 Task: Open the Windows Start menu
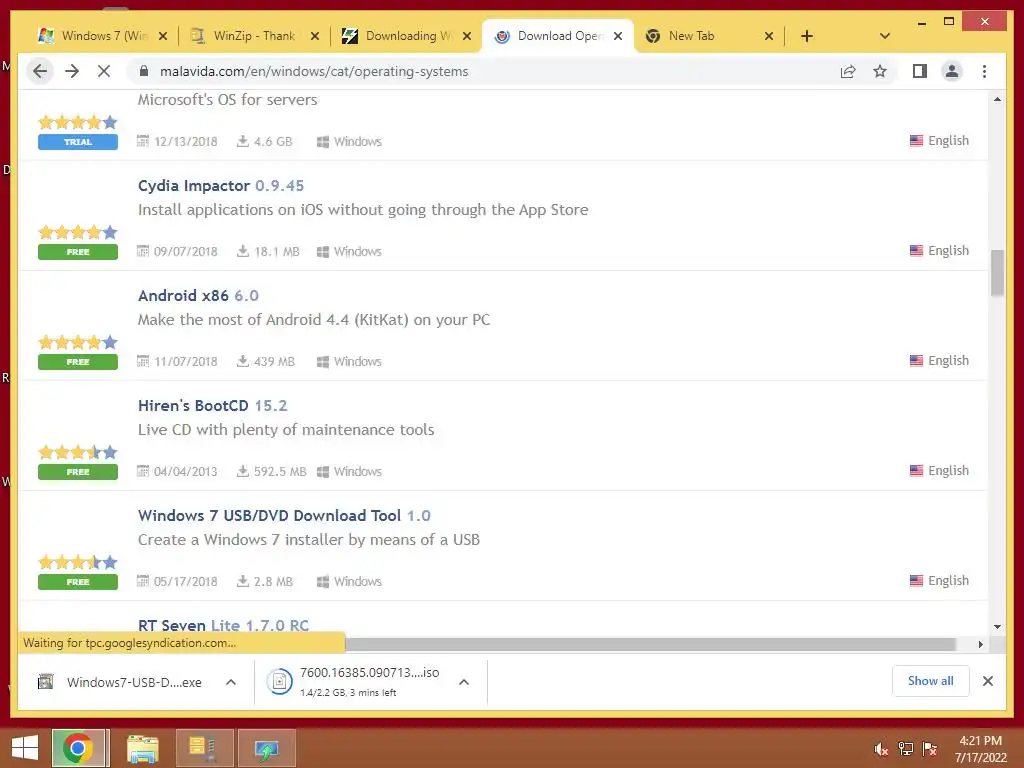[x=25, y=748]
